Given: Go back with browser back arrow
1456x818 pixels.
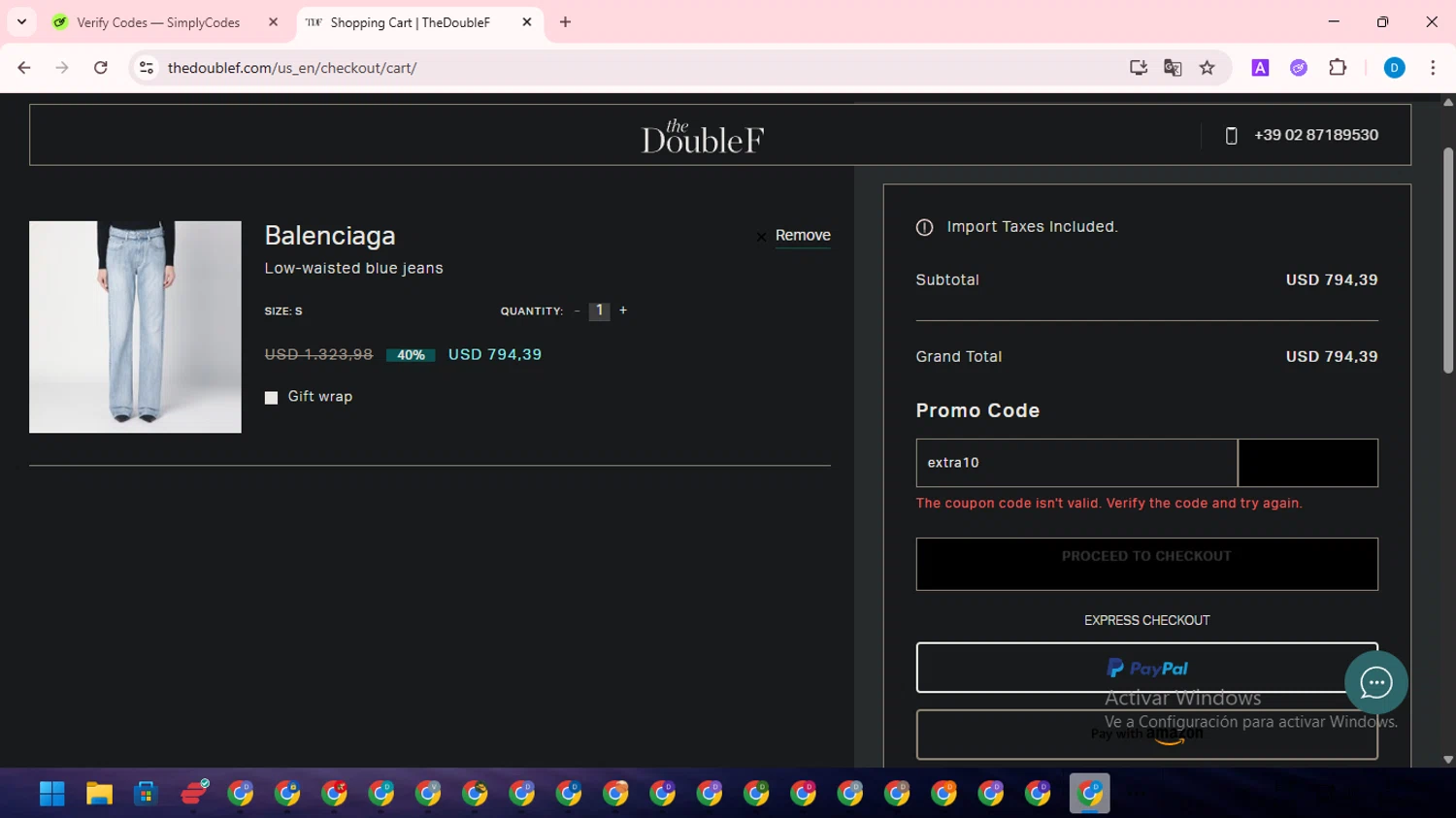Looking at the screenshot, I should coord(24,68).
